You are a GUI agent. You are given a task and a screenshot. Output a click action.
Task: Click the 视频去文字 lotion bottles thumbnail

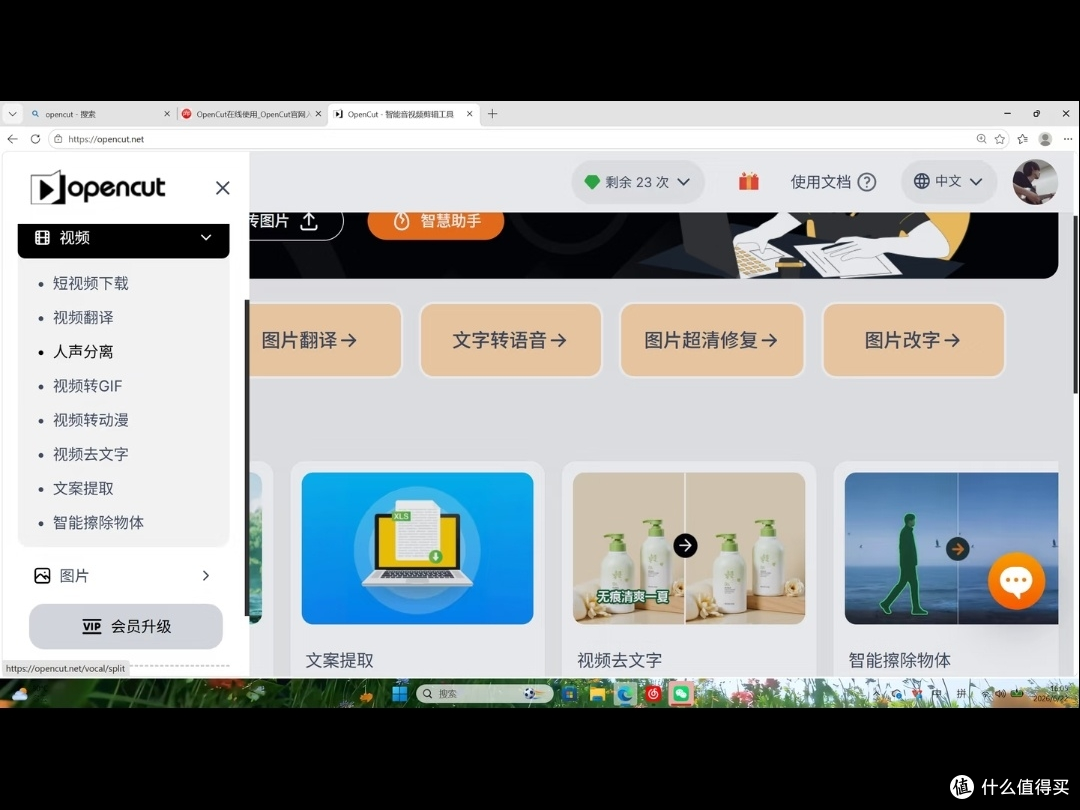click(x=689, y=548)
